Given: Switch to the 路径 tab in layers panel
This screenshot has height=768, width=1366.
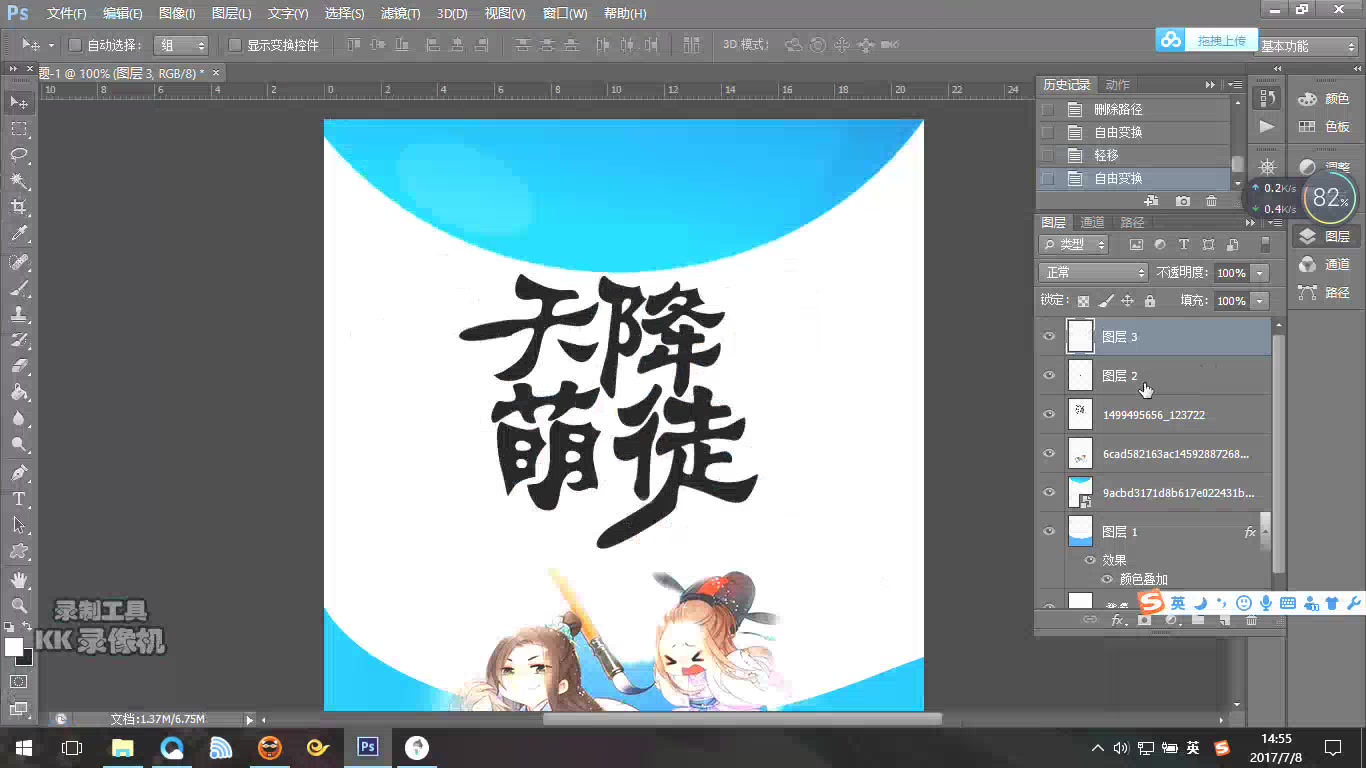Looking at the screenshot, I should 1132,223.
